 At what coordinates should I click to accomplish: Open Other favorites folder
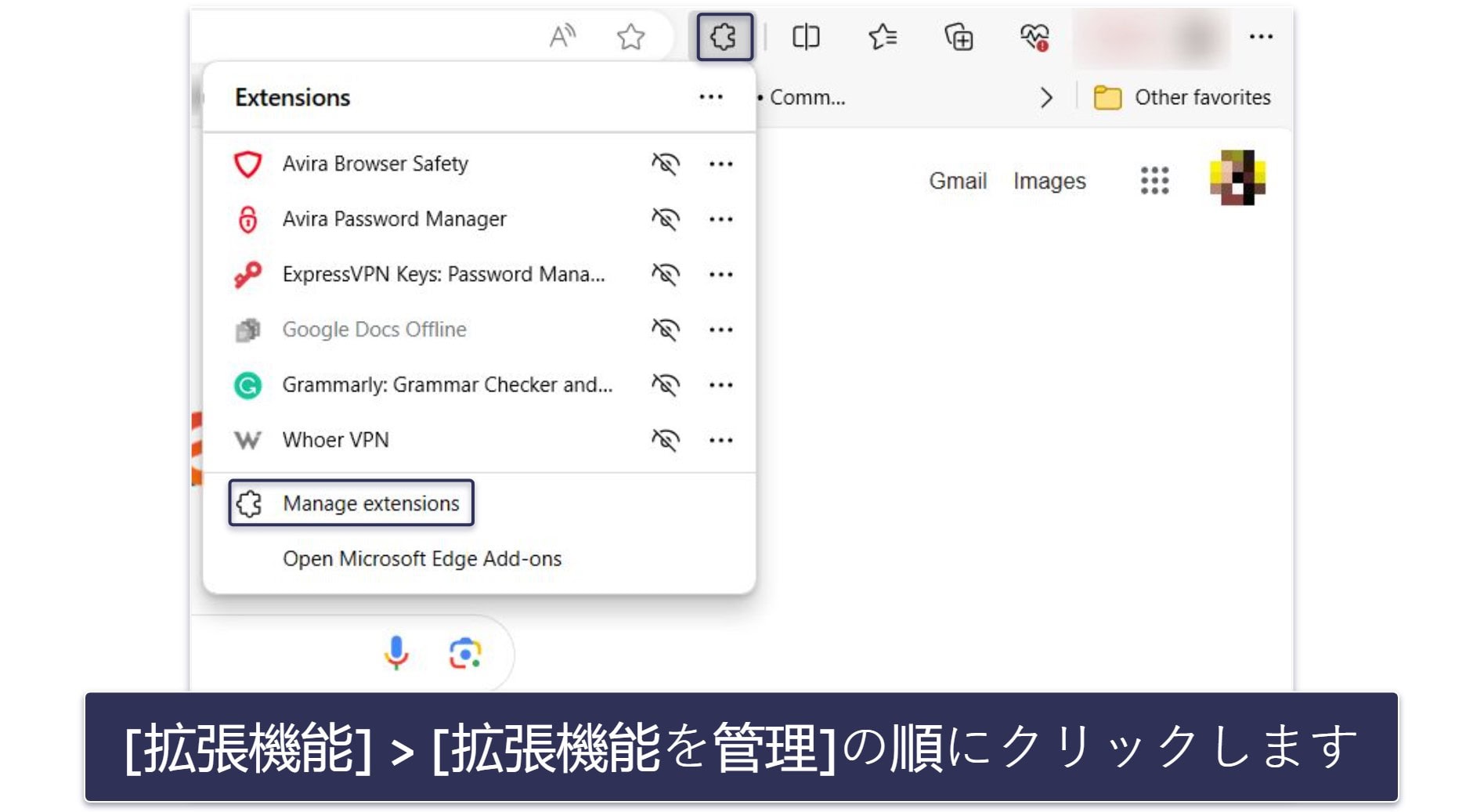[x=1182, y=98]
